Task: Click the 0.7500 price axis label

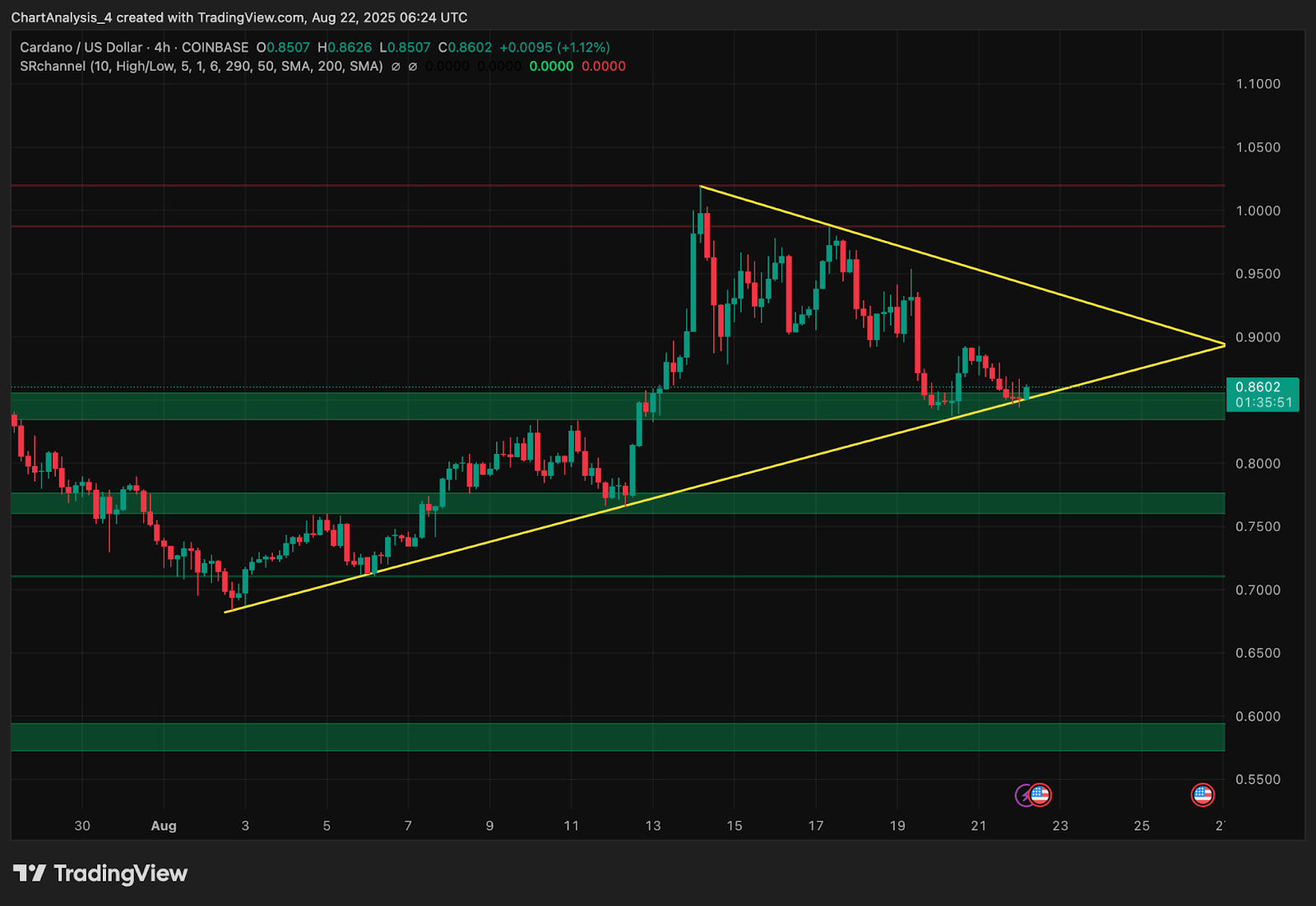Action: tap(1258, 526)
